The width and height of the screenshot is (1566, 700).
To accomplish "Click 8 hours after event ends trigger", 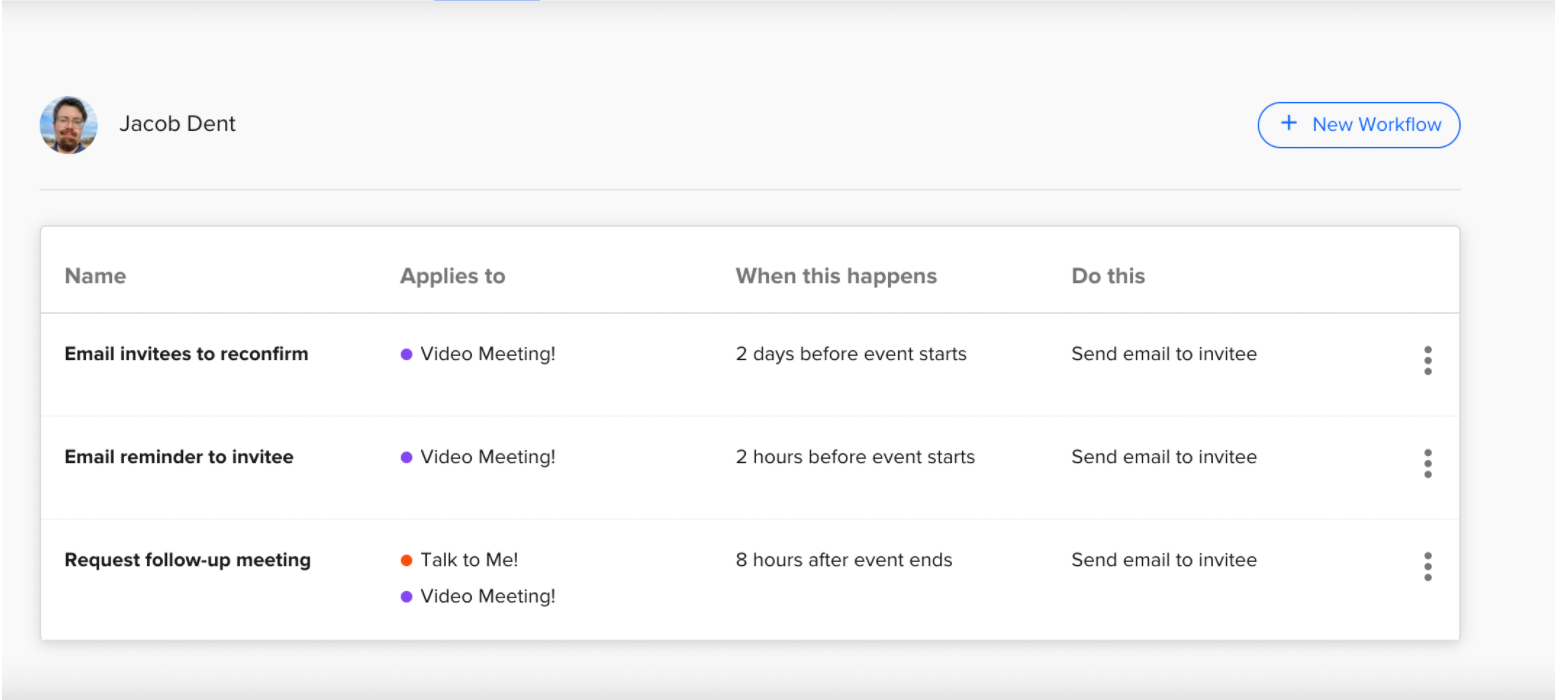I will coord(844,560).
